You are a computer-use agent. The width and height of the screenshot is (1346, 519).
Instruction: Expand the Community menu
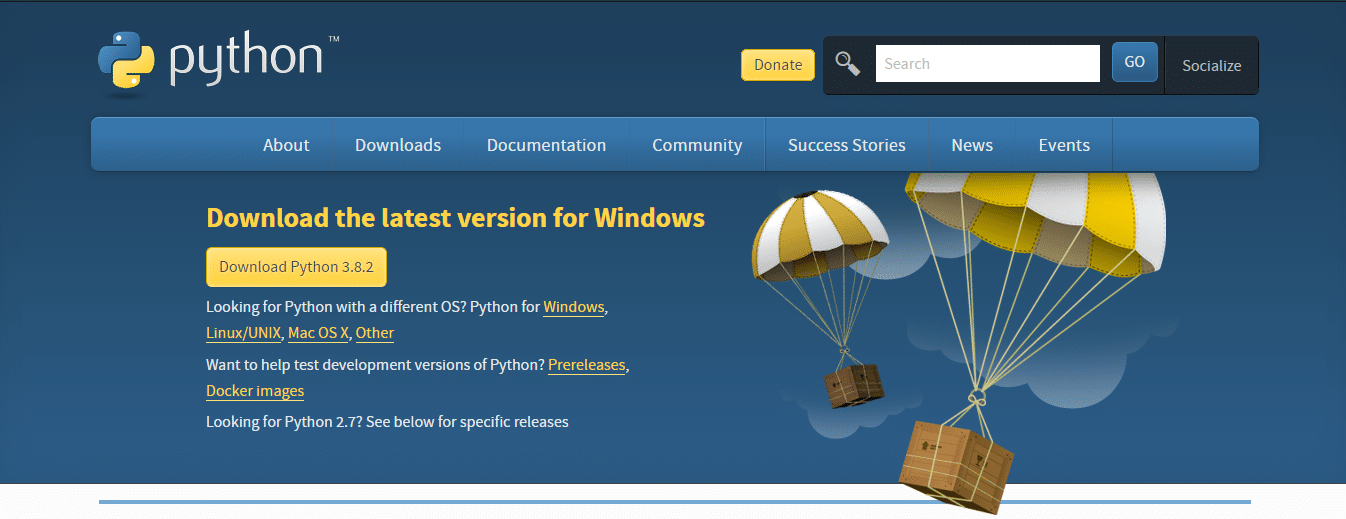tap(697, 145)
